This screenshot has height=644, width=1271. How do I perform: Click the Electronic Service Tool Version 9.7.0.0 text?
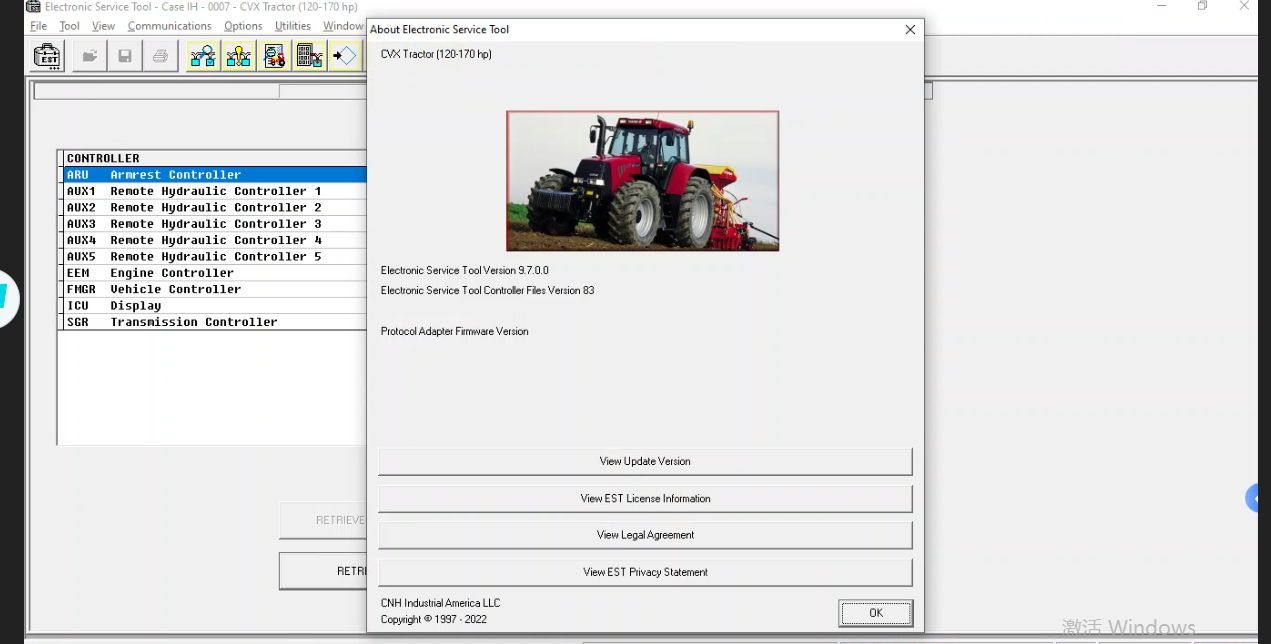[x=465, y=270]
